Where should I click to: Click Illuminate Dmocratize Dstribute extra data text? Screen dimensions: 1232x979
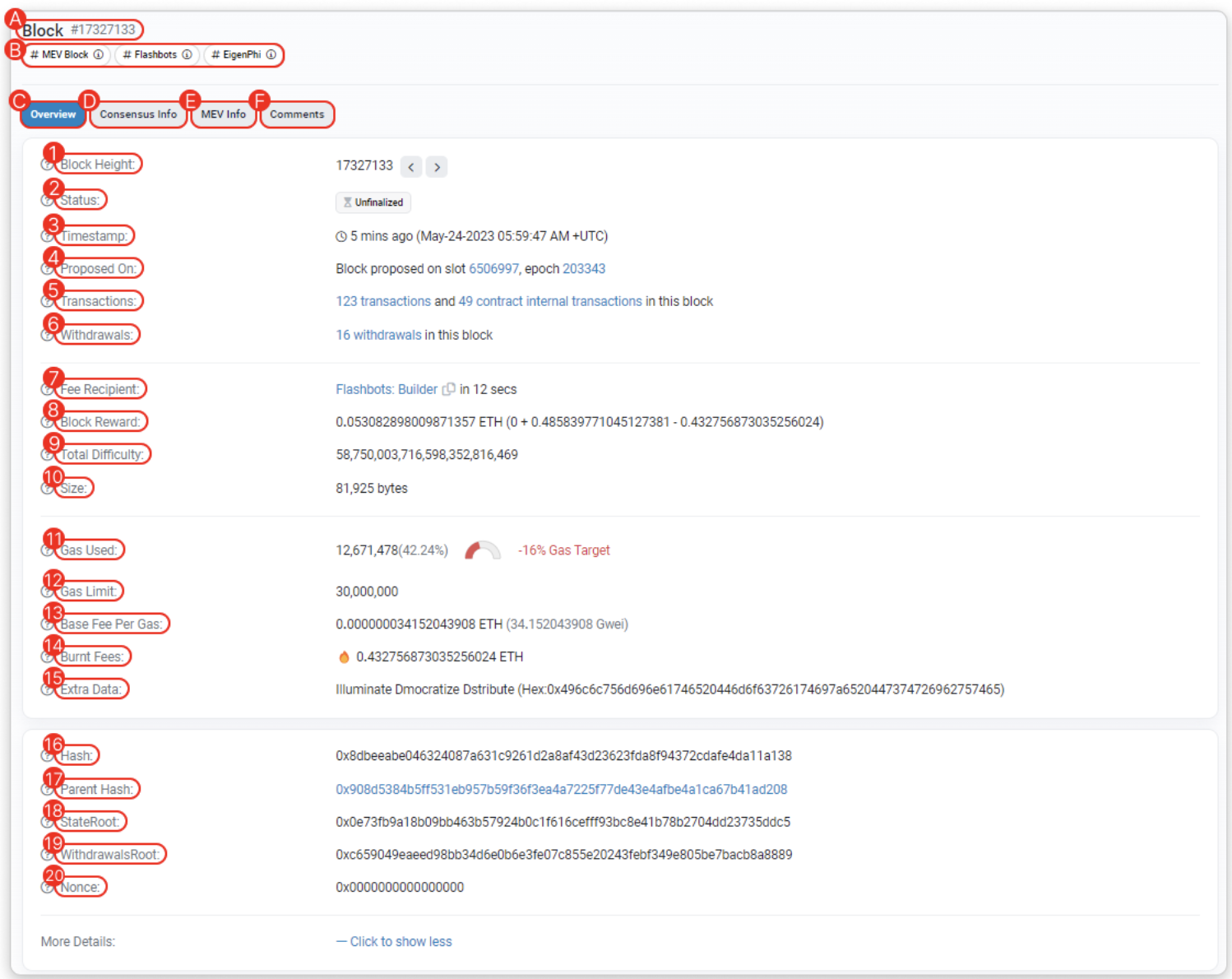tap(425, 689)
